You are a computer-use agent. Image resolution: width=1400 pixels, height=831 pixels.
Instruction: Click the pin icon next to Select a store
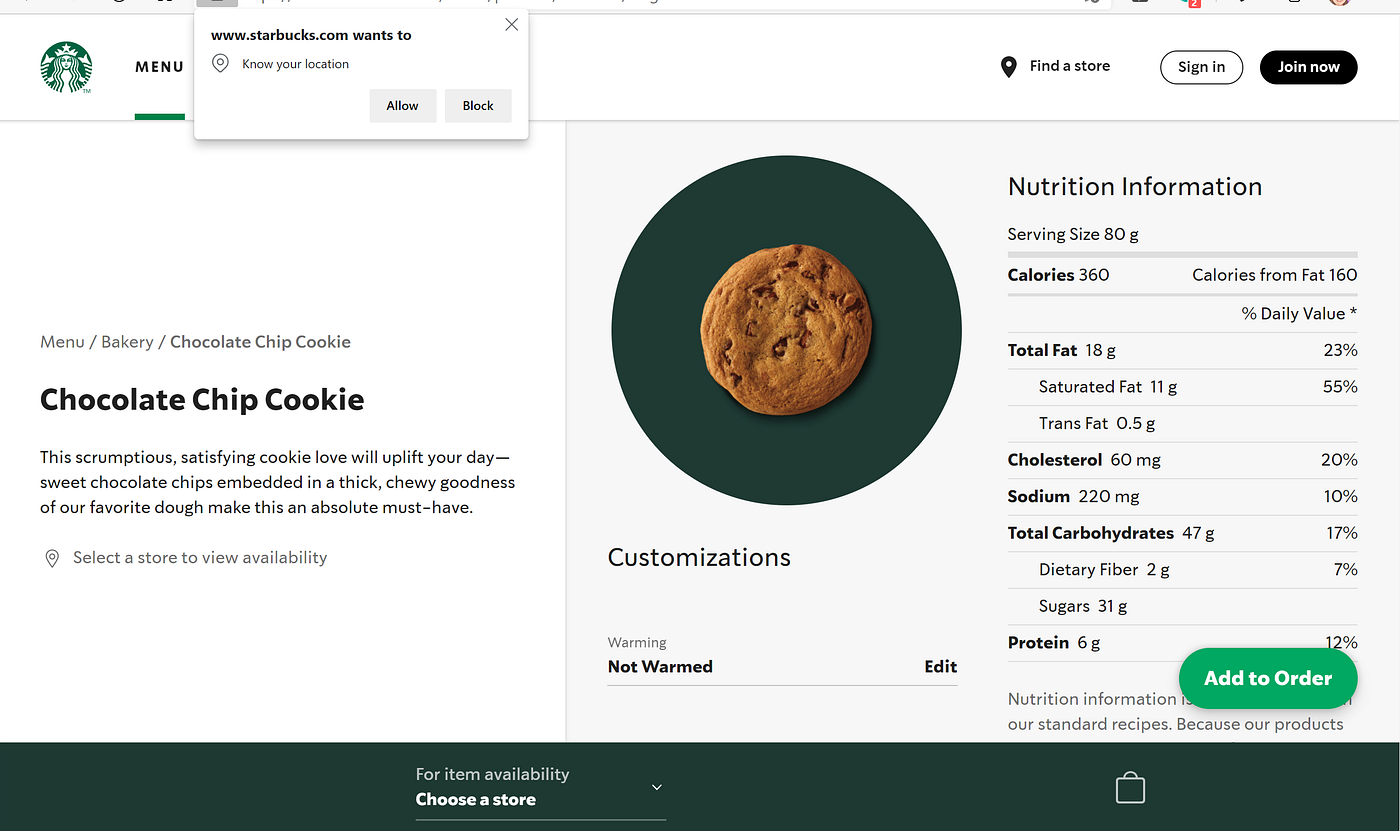[52, 558]
